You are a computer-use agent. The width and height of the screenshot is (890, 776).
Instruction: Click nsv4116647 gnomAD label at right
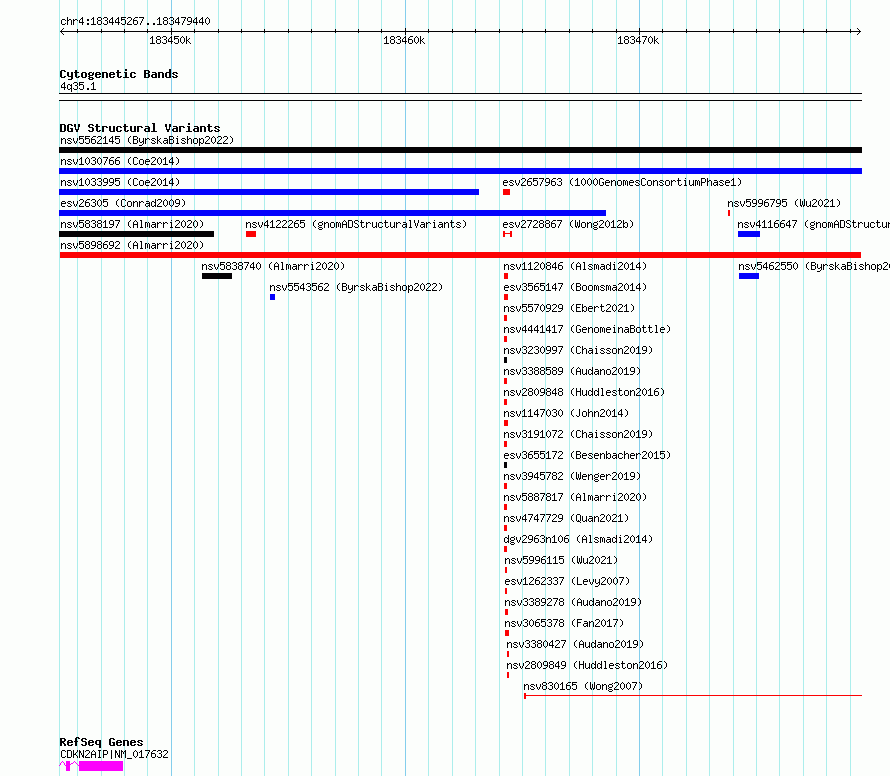pyautogui.click(x=813, y=224)
